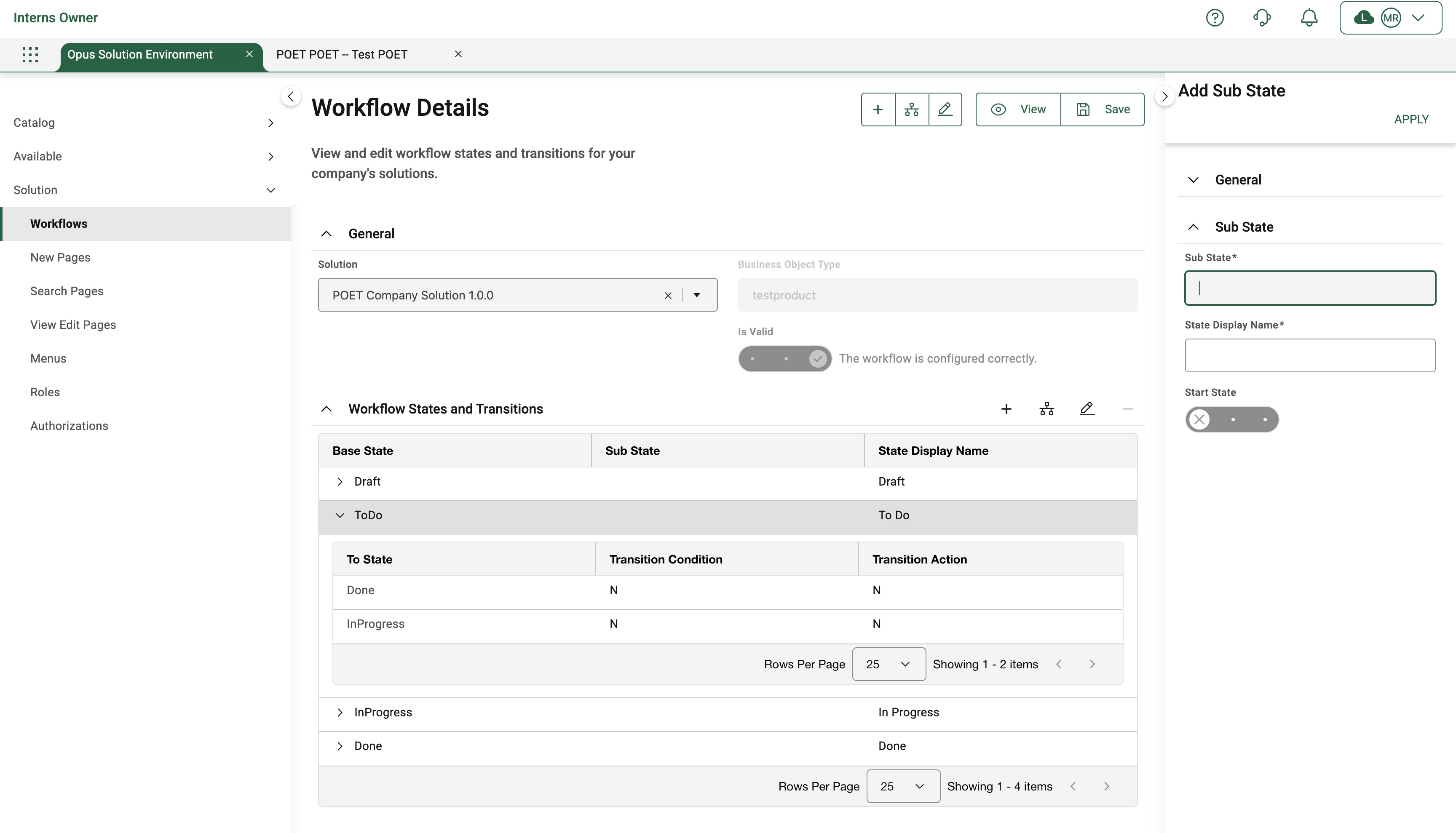
Task: Open New Pages in the sidebar
Action: [145, 257]
